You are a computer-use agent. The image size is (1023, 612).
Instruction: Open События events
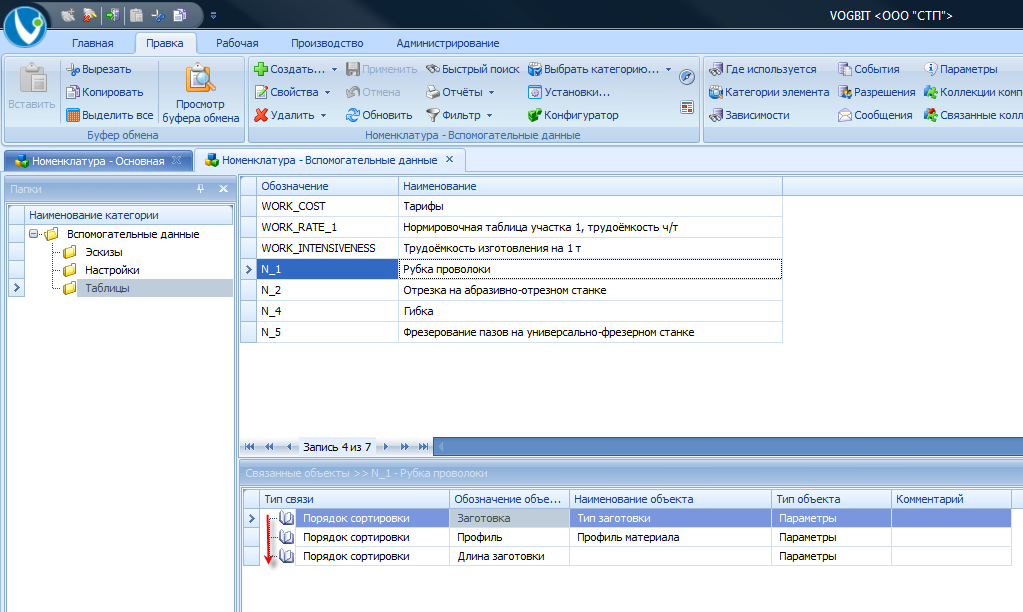point(868,69)
